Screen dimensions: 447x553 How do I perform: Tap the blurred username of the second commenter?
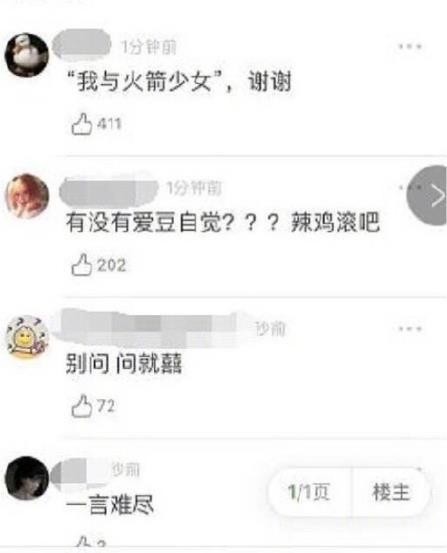click(x=109, y=191)
